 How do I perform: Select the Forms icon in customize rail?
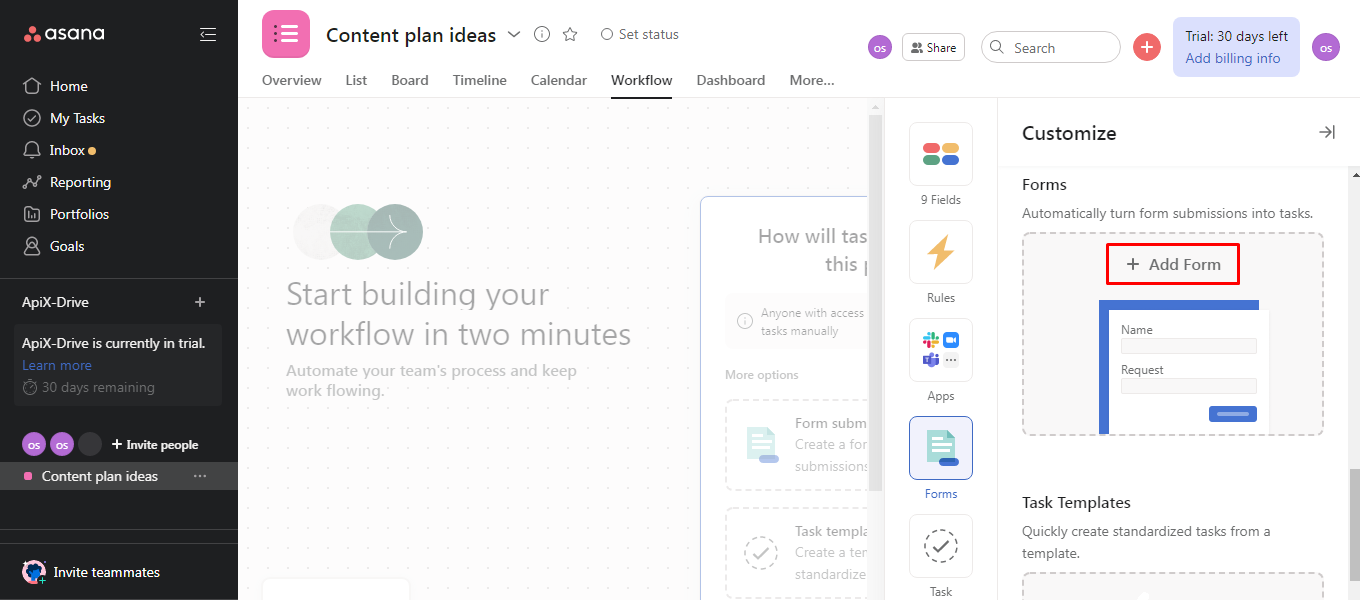pos(940,447)
